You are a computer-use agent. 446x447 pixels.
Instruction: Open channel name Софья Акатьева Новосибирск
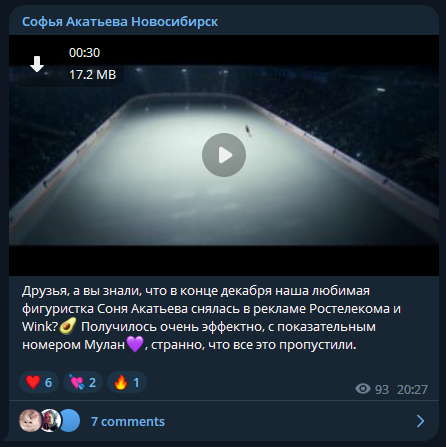(120, 22)
